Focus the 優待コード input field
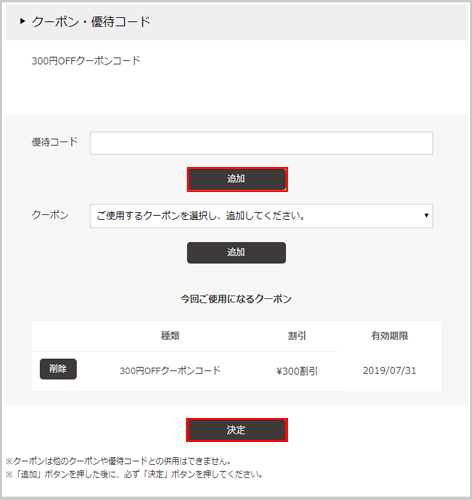 click(x=261, y=143)
